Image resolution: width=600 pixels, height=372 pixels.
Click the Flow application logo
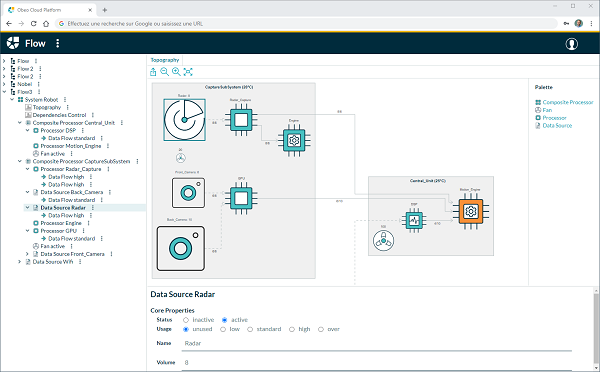click(13, 43)
